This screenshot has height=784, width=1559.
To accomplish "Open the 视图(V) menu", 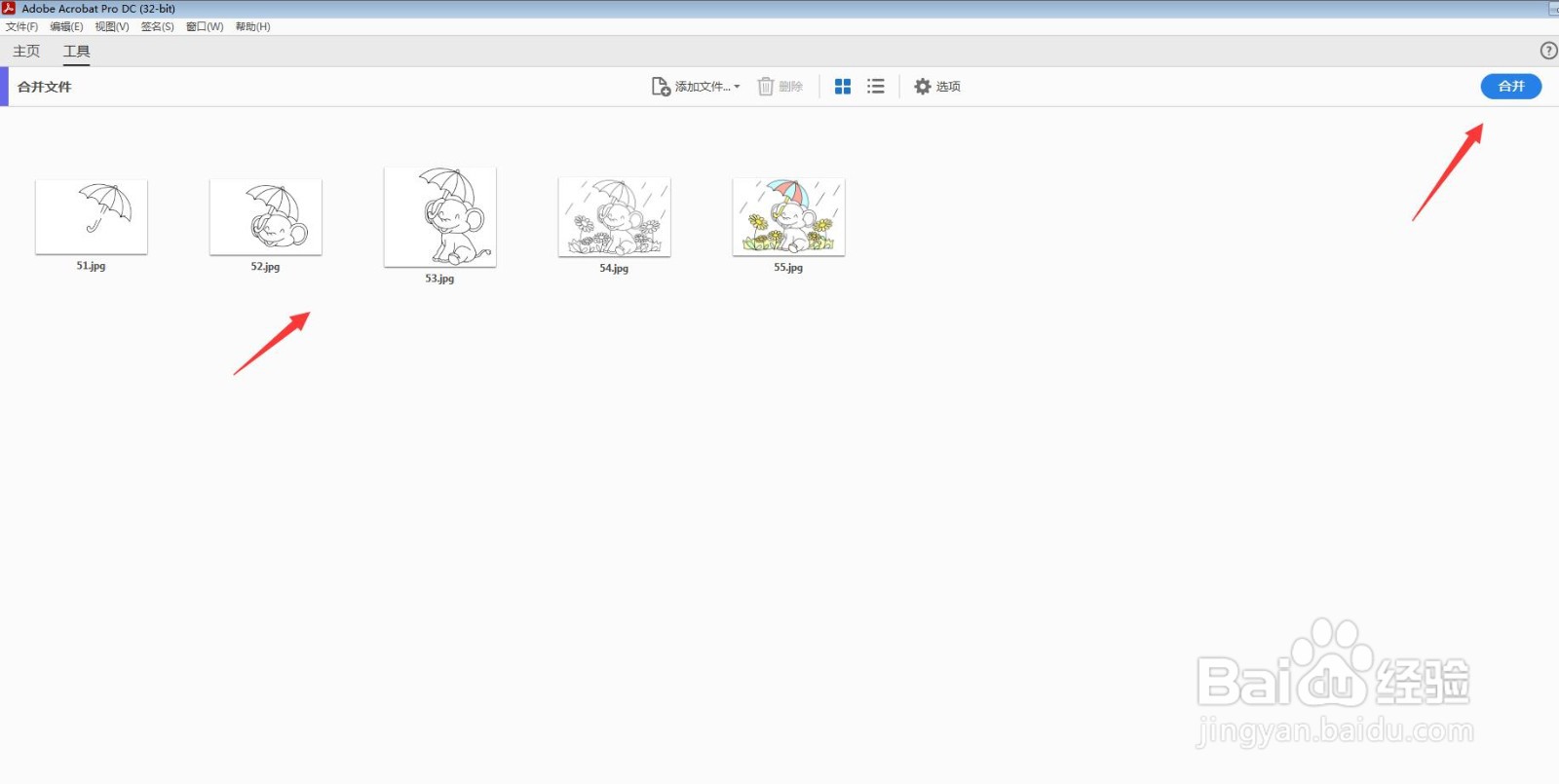I will (x=112, y=26).
